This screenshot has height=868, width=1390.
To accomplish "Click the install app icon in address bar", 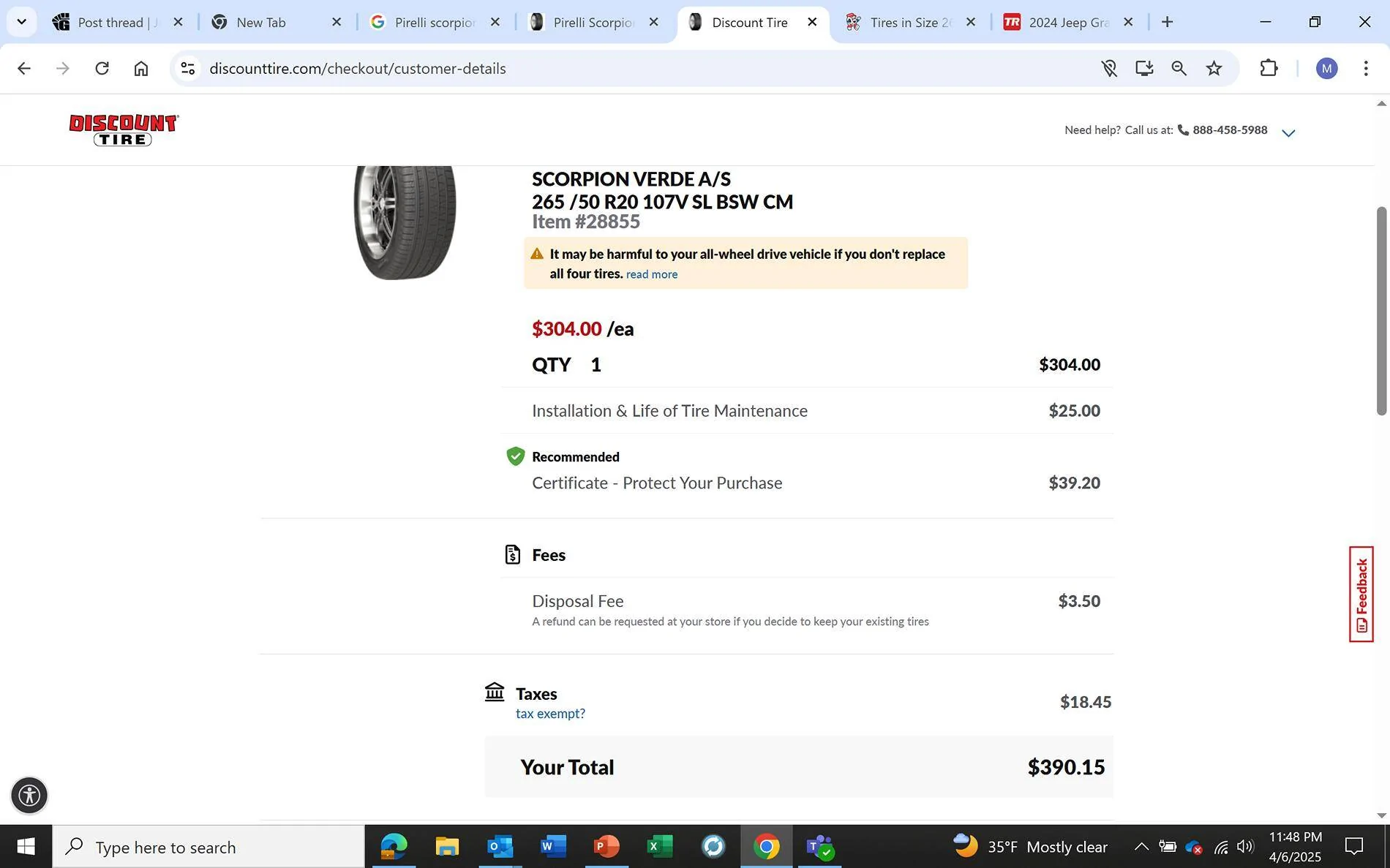I will 1144,68.
